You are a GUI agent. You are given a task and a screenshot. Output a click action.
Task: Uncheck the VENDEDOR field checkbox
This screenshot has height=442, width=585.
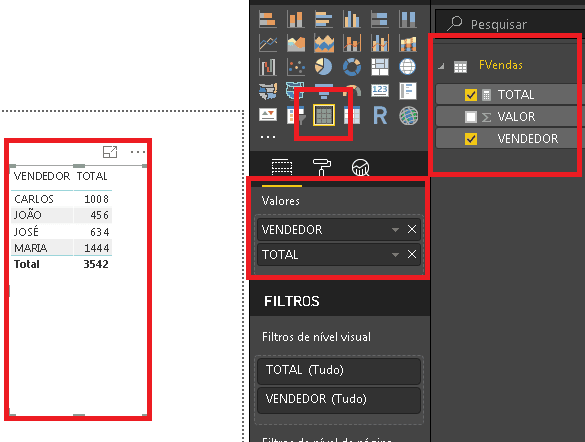click(471, 139)
